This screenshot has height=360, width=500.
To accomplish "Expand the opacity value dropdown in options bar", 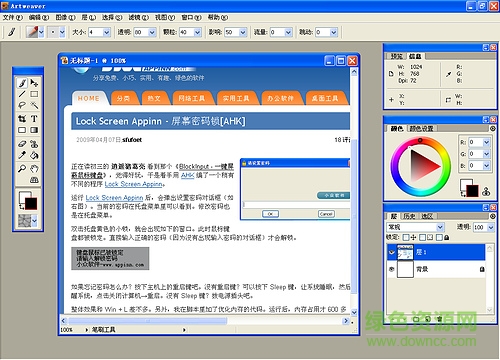I will coord(152,32).
